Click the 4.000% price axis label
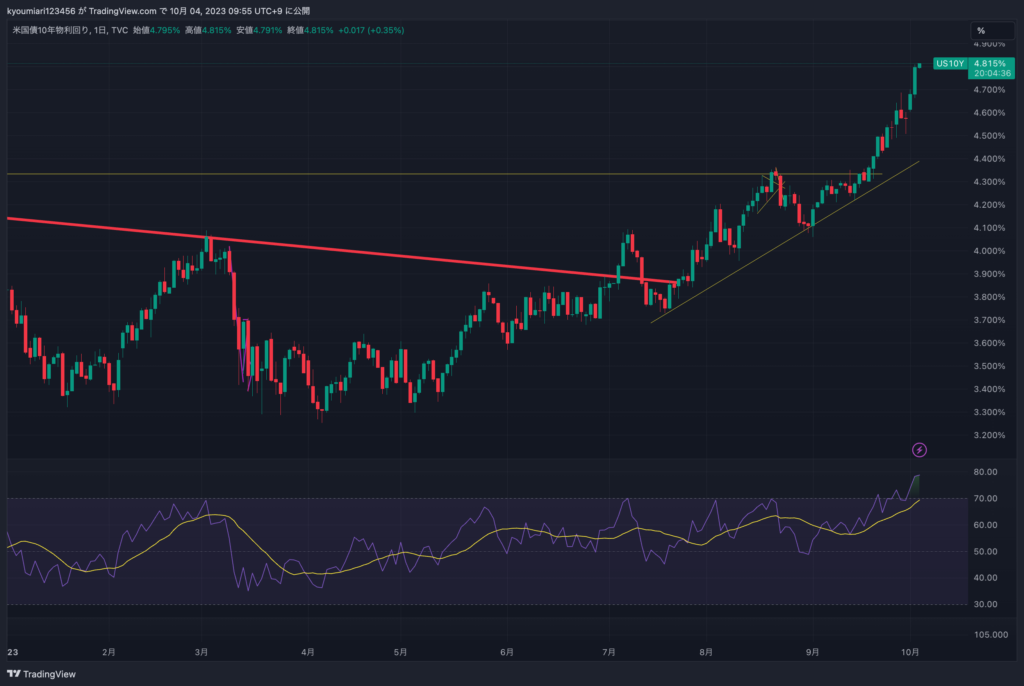The width and height of the screenshot is (1024, 686). click(989, 251)
